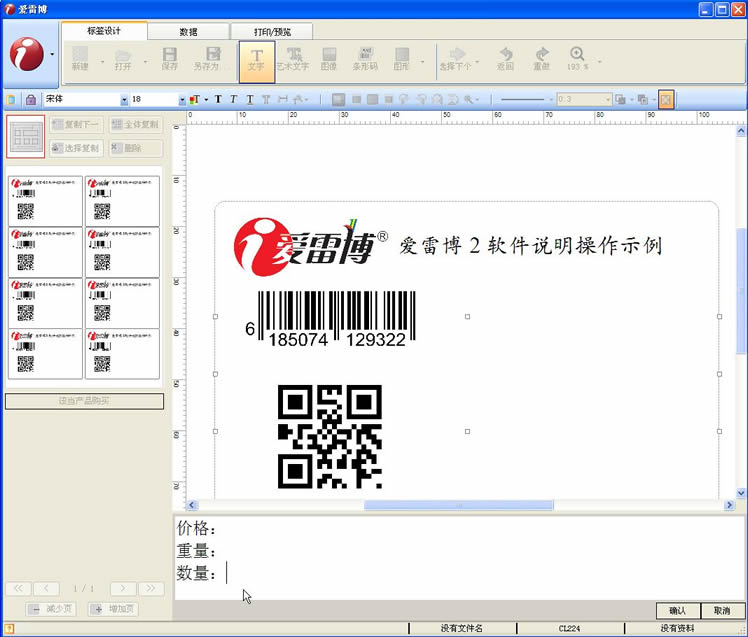Select the page layout thumbnail with red border
Screen dimensions: 748x637
[26, 136]
